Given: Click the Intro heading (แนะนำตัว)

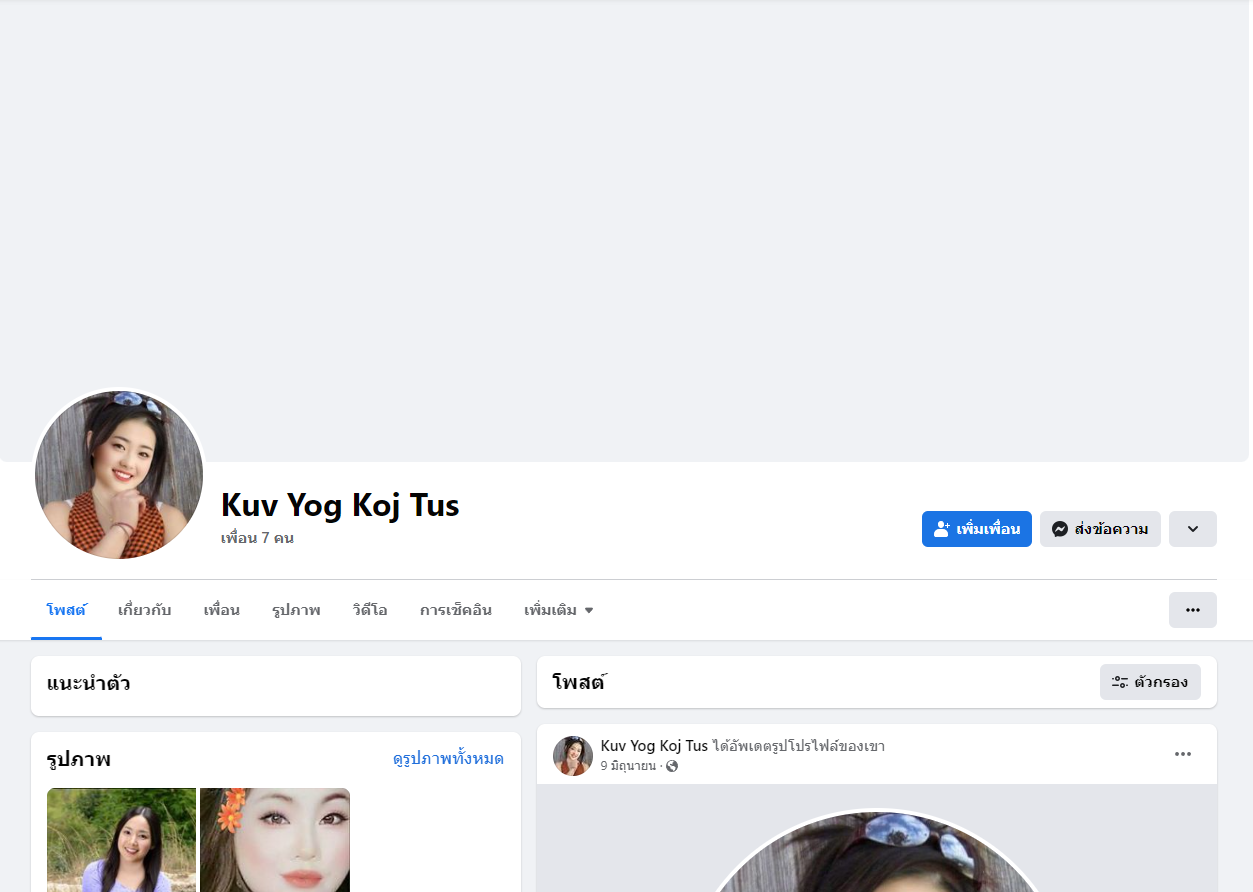Looking at the screenshot, I should pos(88,684).
